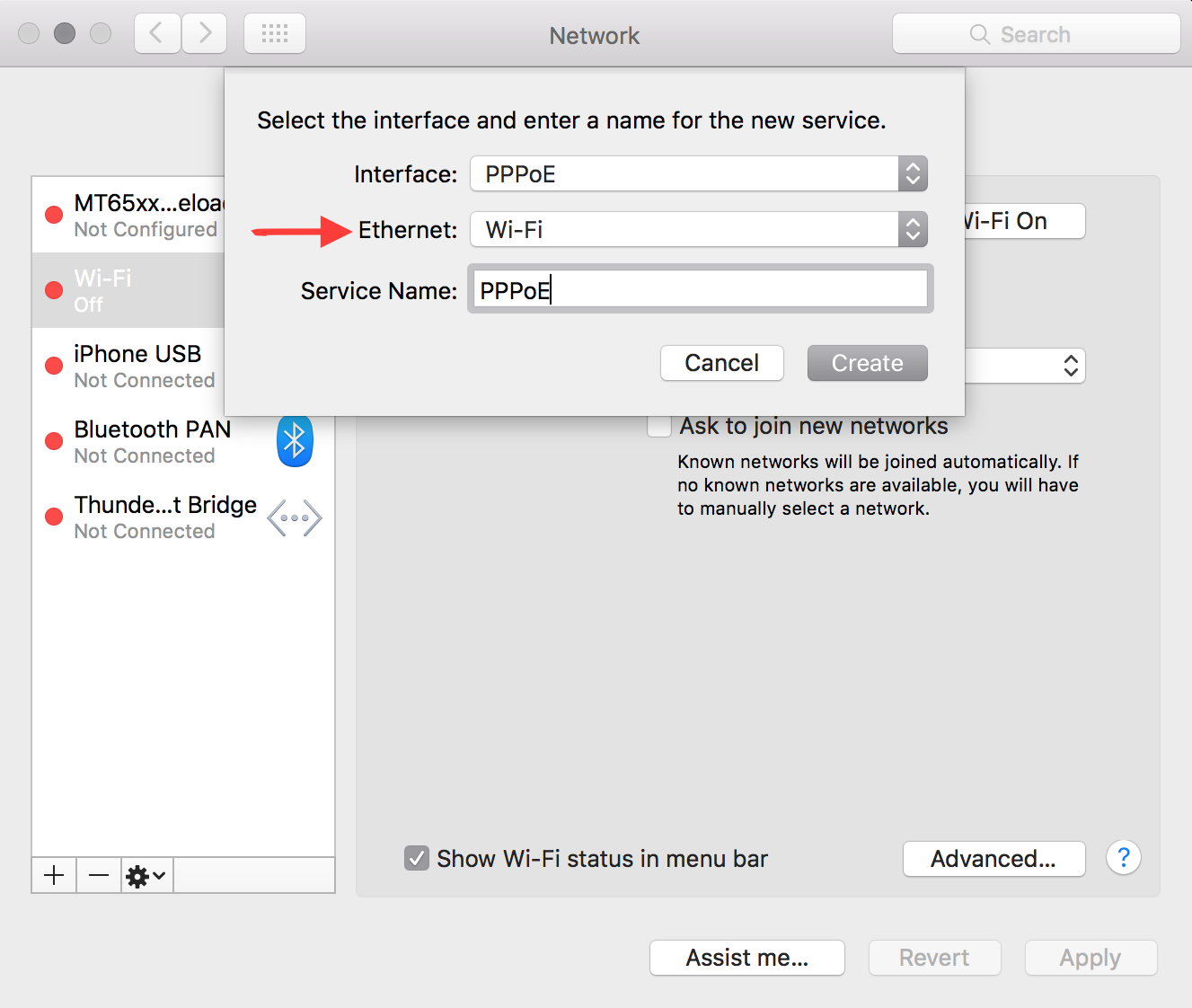Click the Thunderbolt Bridge arrows icon
This screenshot has height=1008, width=1192.
point(295,518)
